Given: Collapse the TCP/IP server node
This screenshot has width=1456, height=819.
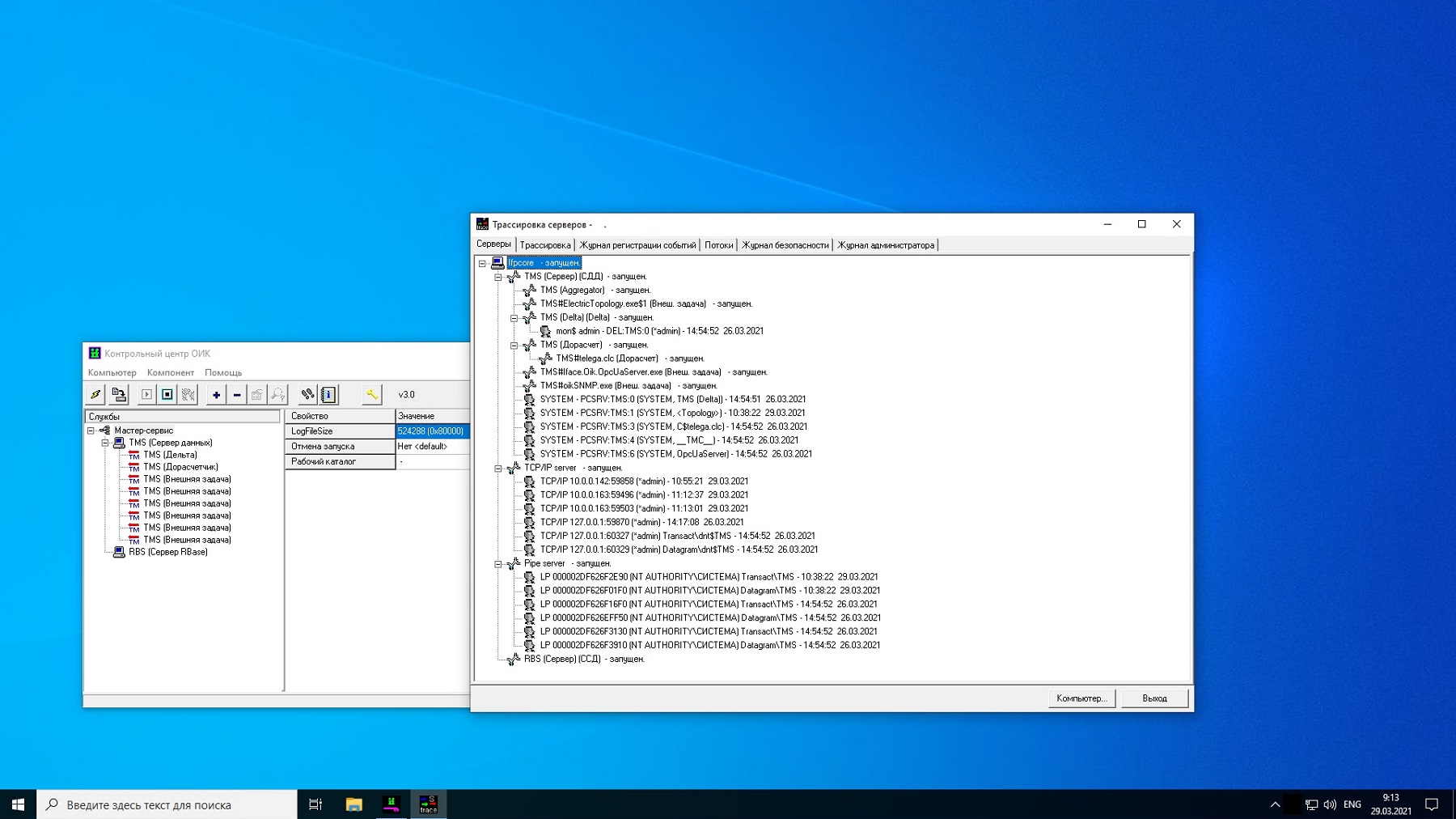Looking at the screenshot, I should 498,468.
